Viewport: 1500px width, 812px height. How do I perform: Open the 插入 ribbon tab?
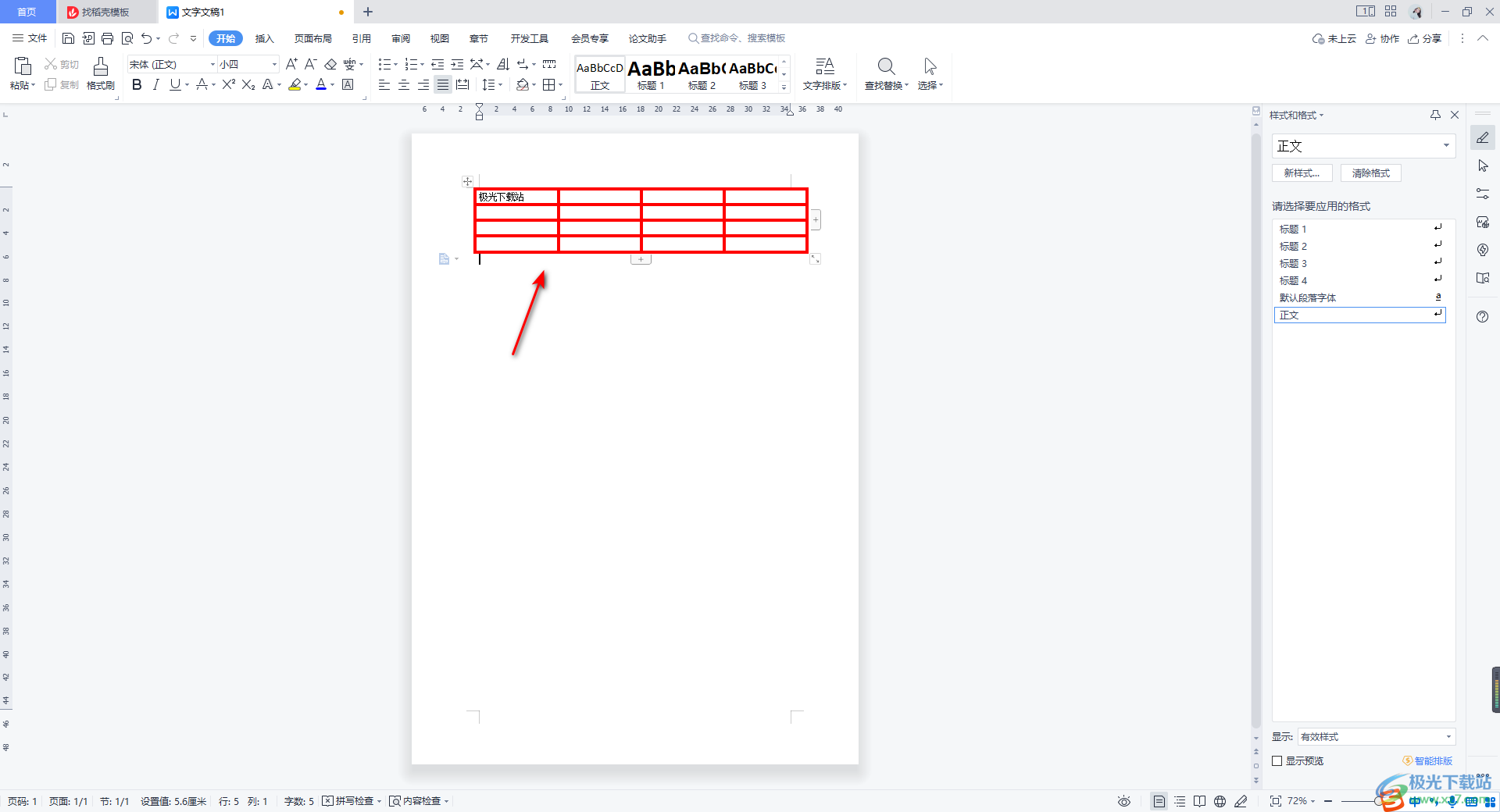(265, 38)
